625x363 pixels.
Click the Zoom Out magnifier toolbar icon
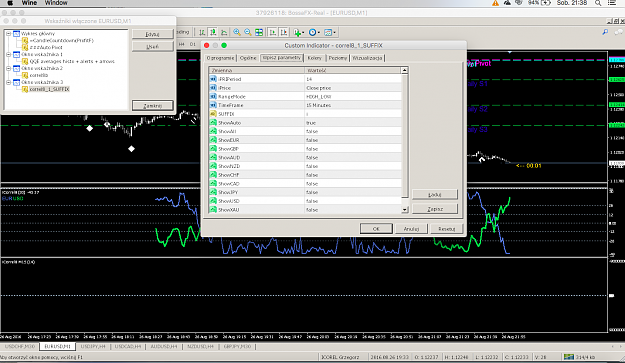248,32
